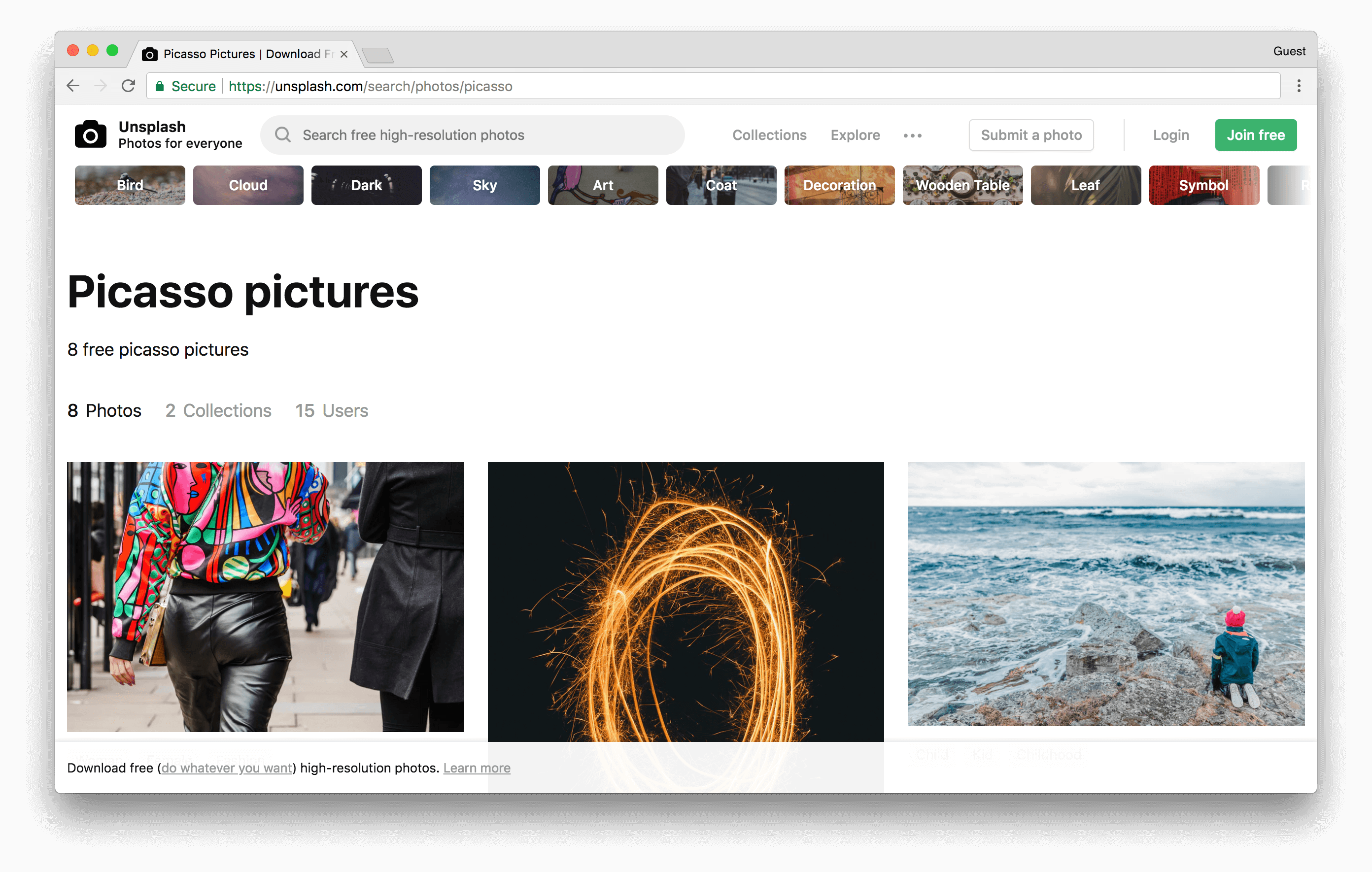Open the Collections nav link
Screen dimensions: 1372x872
click(769, 135)
